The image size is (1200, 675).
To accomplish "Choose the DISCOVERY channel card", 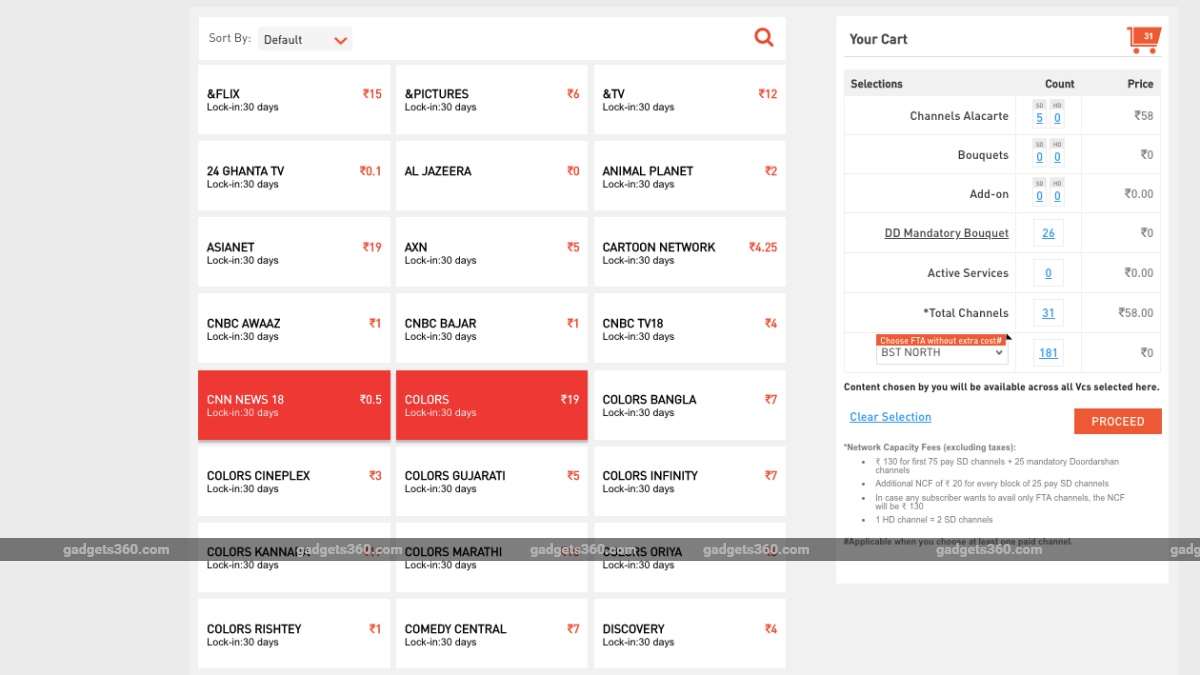I will (x=690, y=634).
